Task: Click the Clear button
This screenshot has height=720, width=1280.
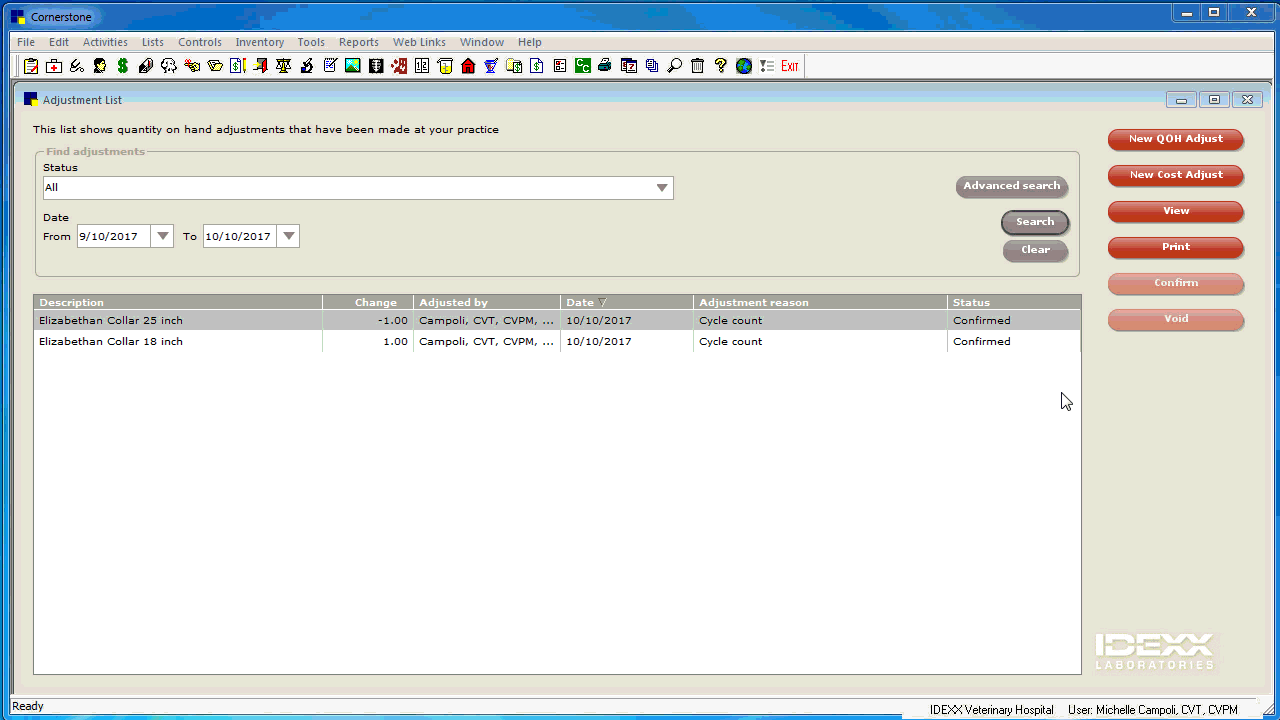Action: click(x=1035, y=250)
